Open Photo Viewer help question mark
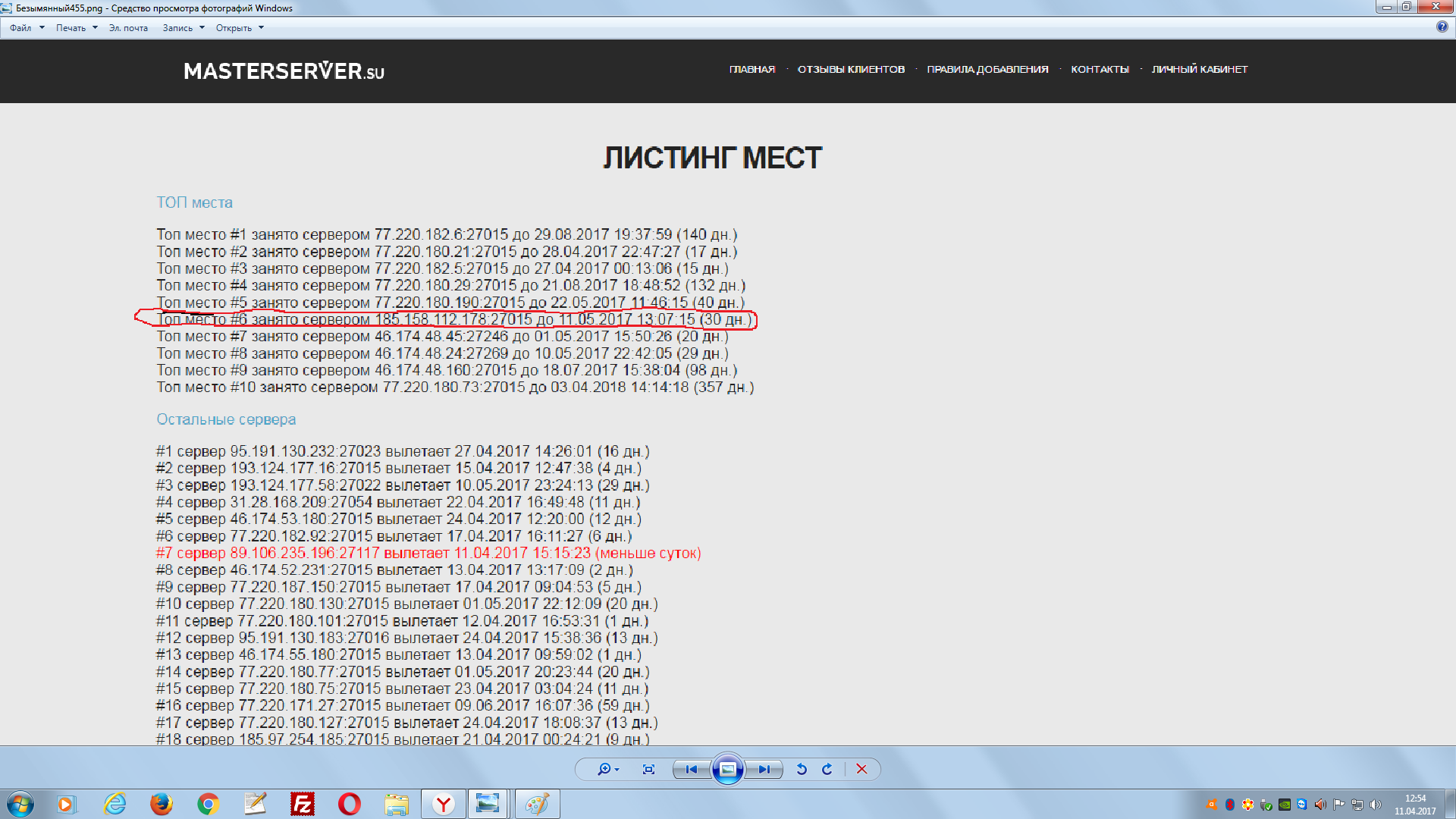1456x819 pixels. pos(1442,27)
